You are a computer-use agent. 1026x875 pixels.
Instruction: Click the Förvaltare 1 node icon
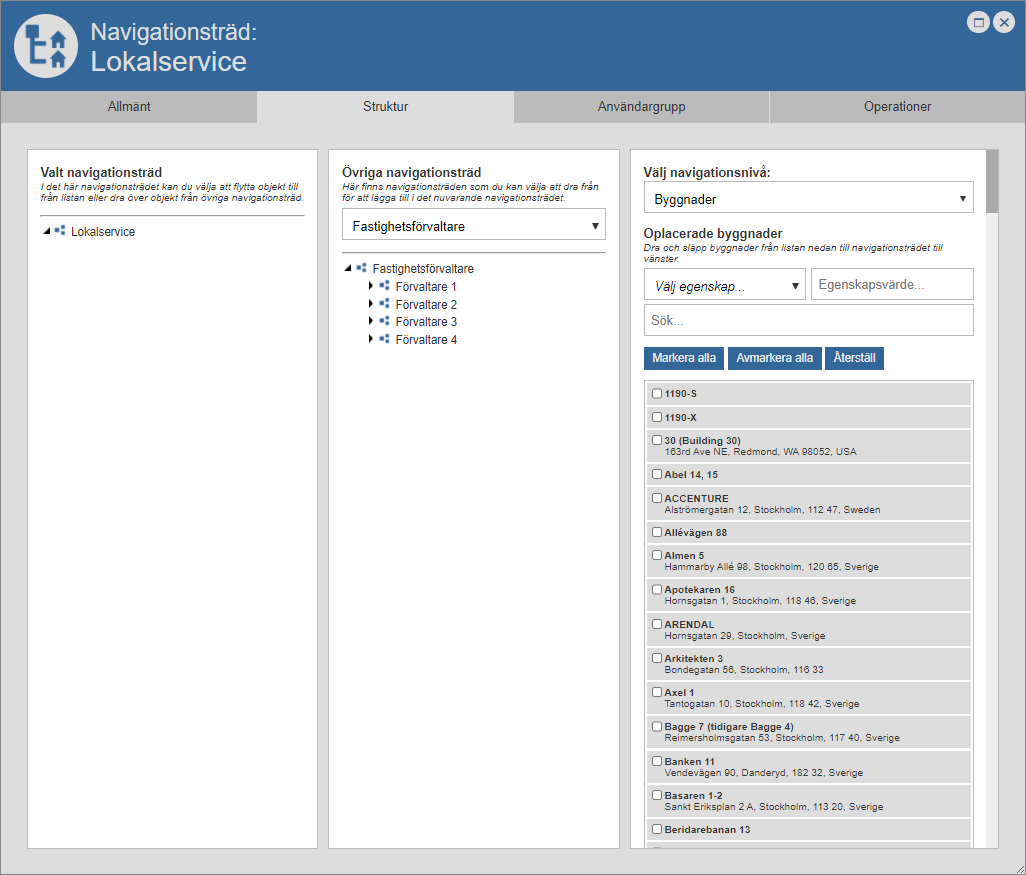coord(384,286)
